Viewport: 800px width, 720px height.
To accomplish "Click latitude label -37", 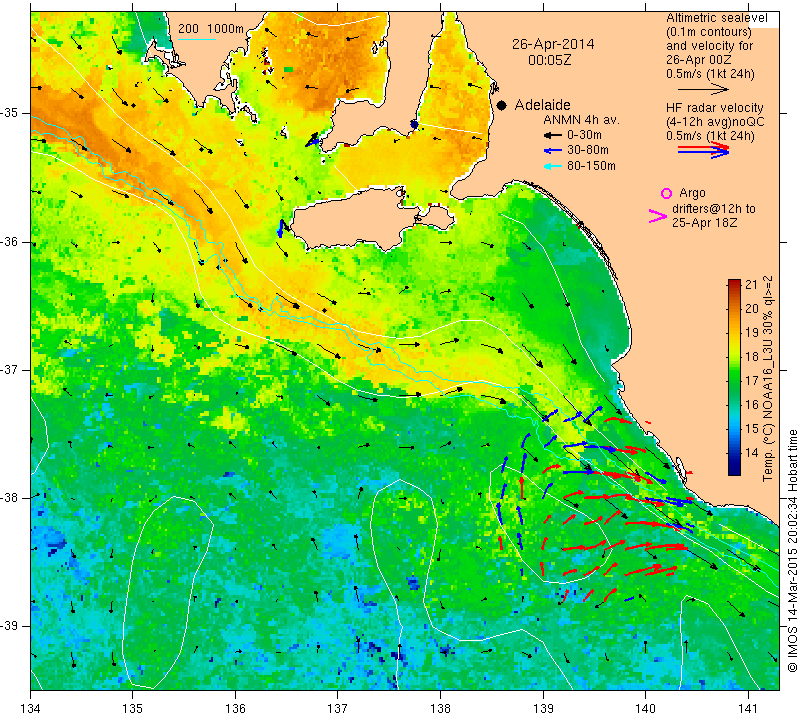I will pos(9,369).
